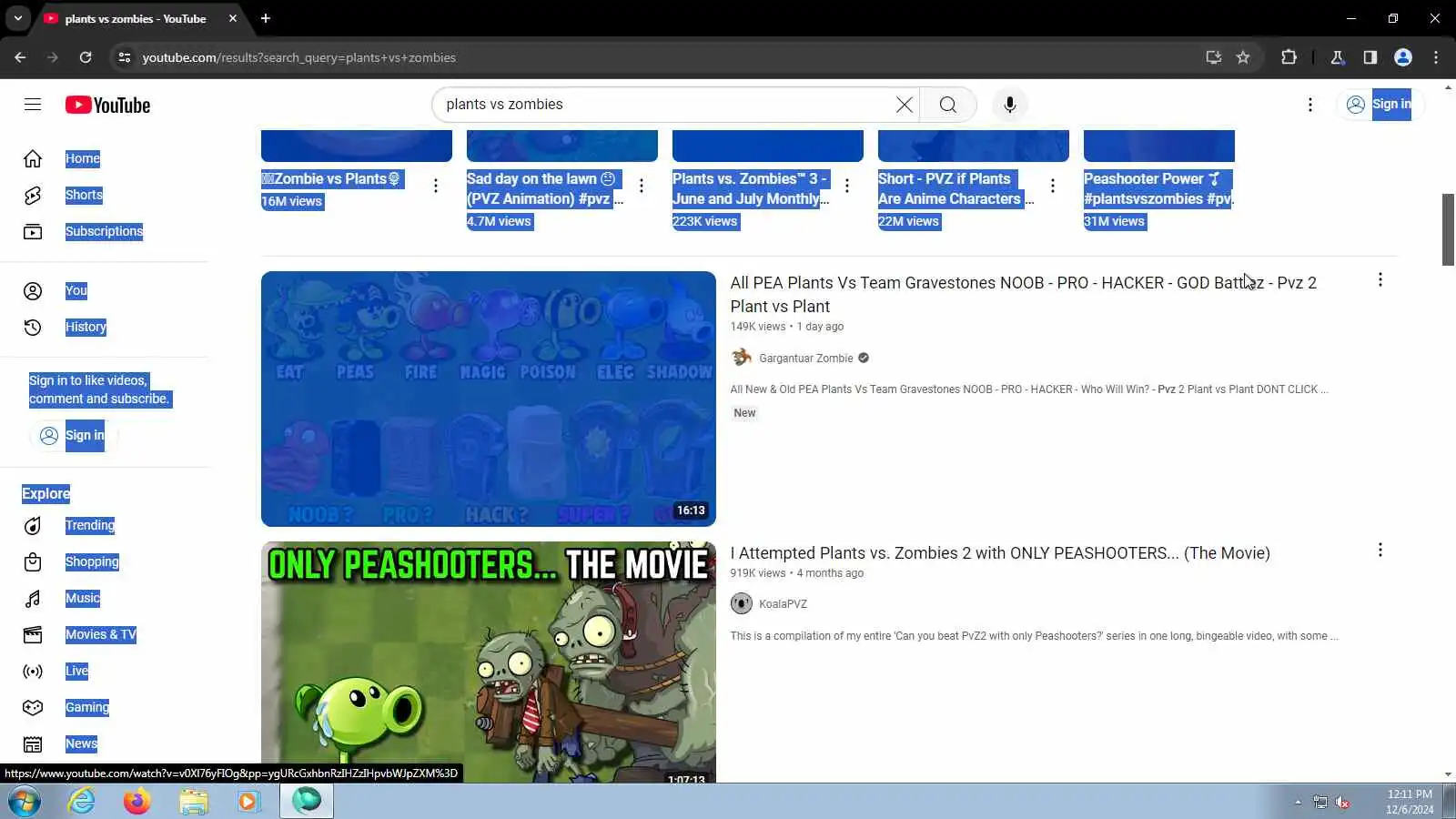Click the News icon in sidebar
1456x819 pixels.
(33, 743)
